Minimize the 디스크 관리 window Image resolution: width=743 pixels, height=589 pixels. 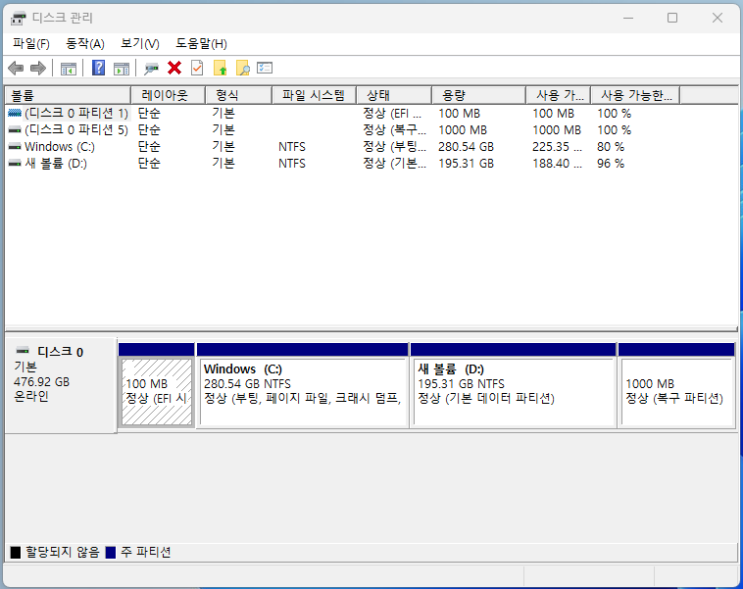point(628,18)
